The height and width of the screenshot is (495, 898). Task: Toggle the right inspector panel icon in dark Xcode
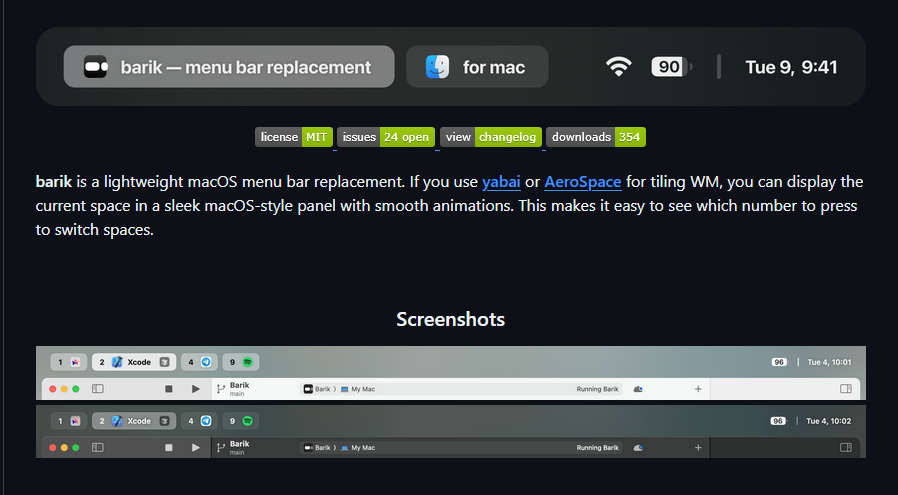pyautogui.click(x=846, y=447)
